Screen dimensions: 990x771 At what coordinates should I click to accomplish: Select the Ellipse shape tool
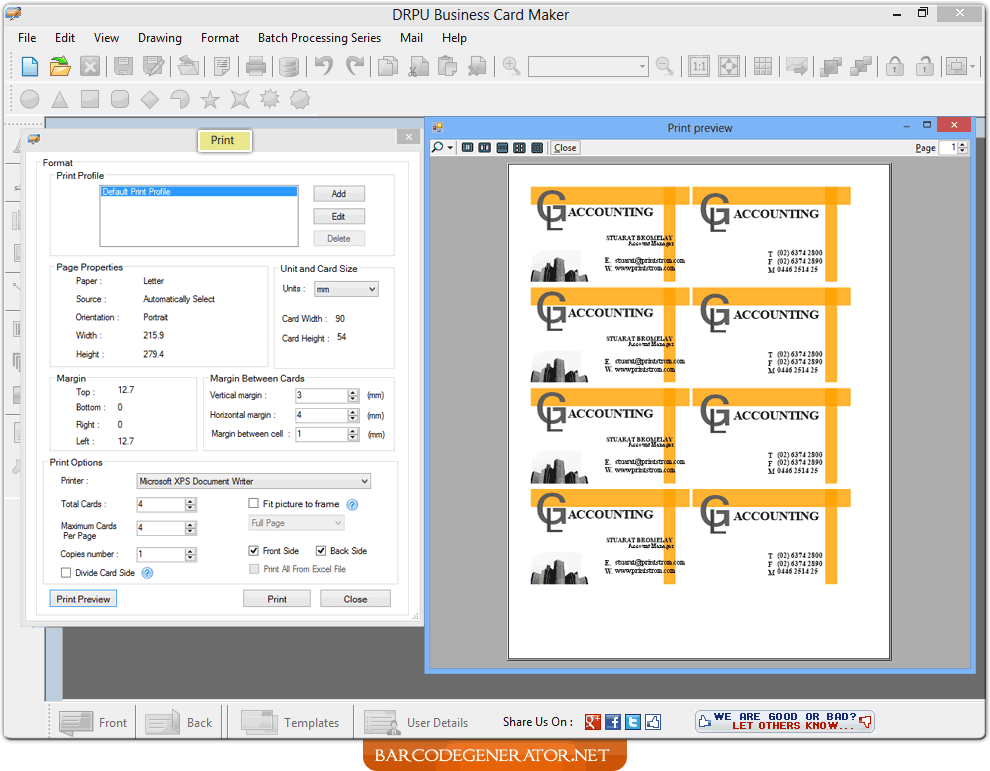pyautogui.click(x=30, y=99)
